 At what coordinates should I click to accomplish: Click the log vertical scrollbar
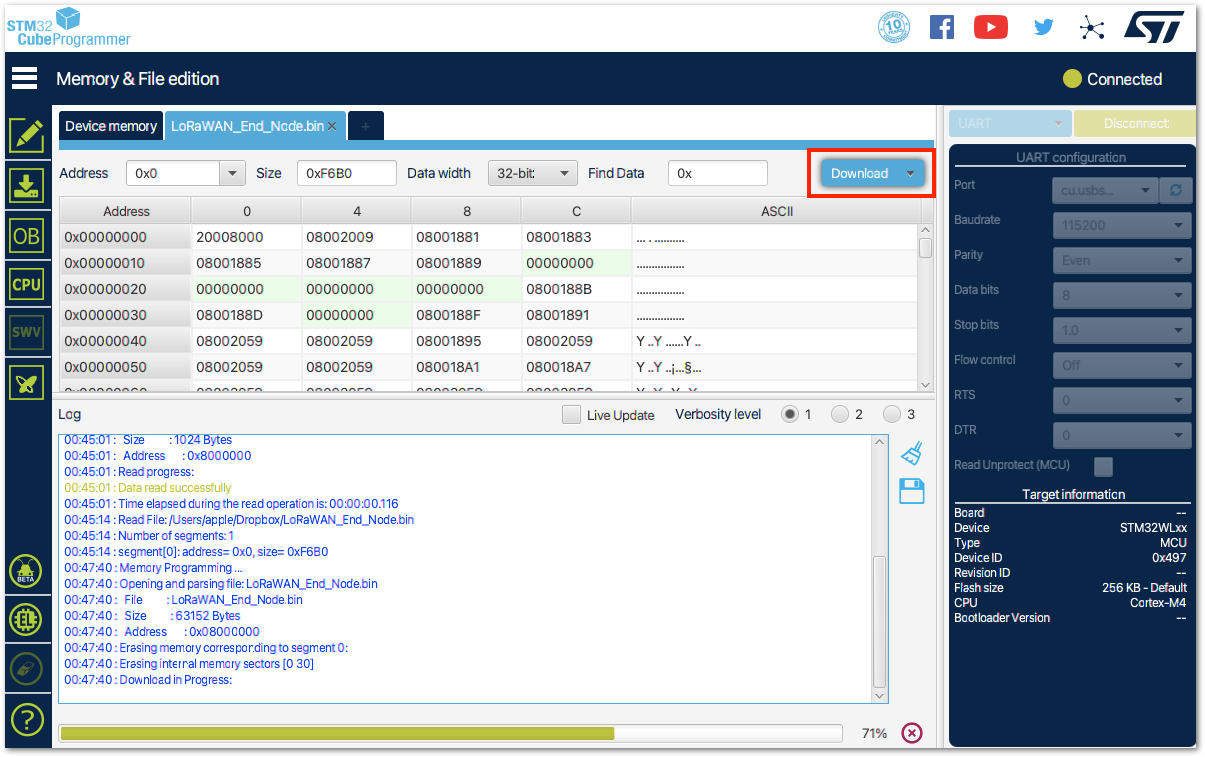880,568
